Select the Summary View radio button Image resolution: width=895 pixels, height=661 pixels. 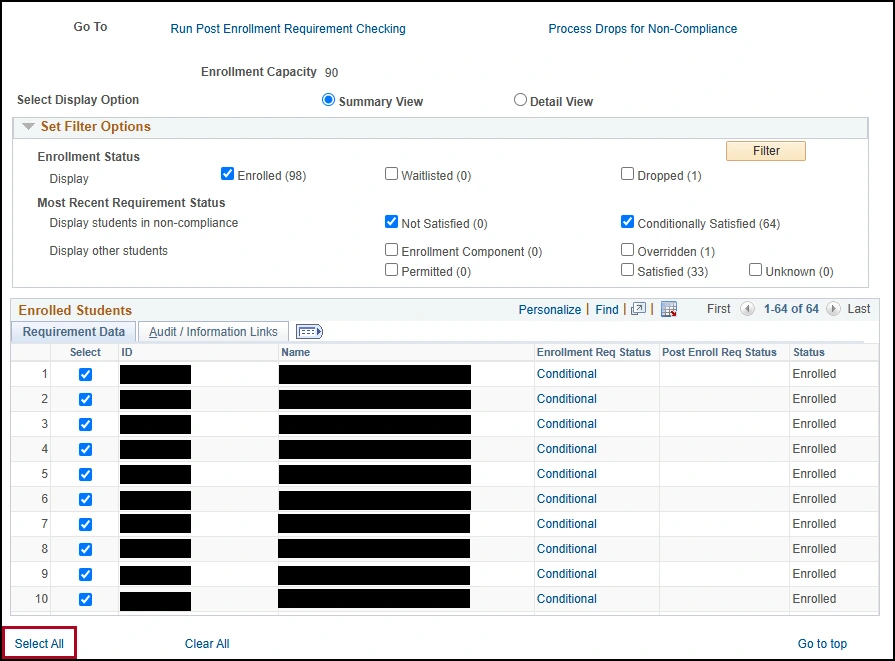[328, 100]
